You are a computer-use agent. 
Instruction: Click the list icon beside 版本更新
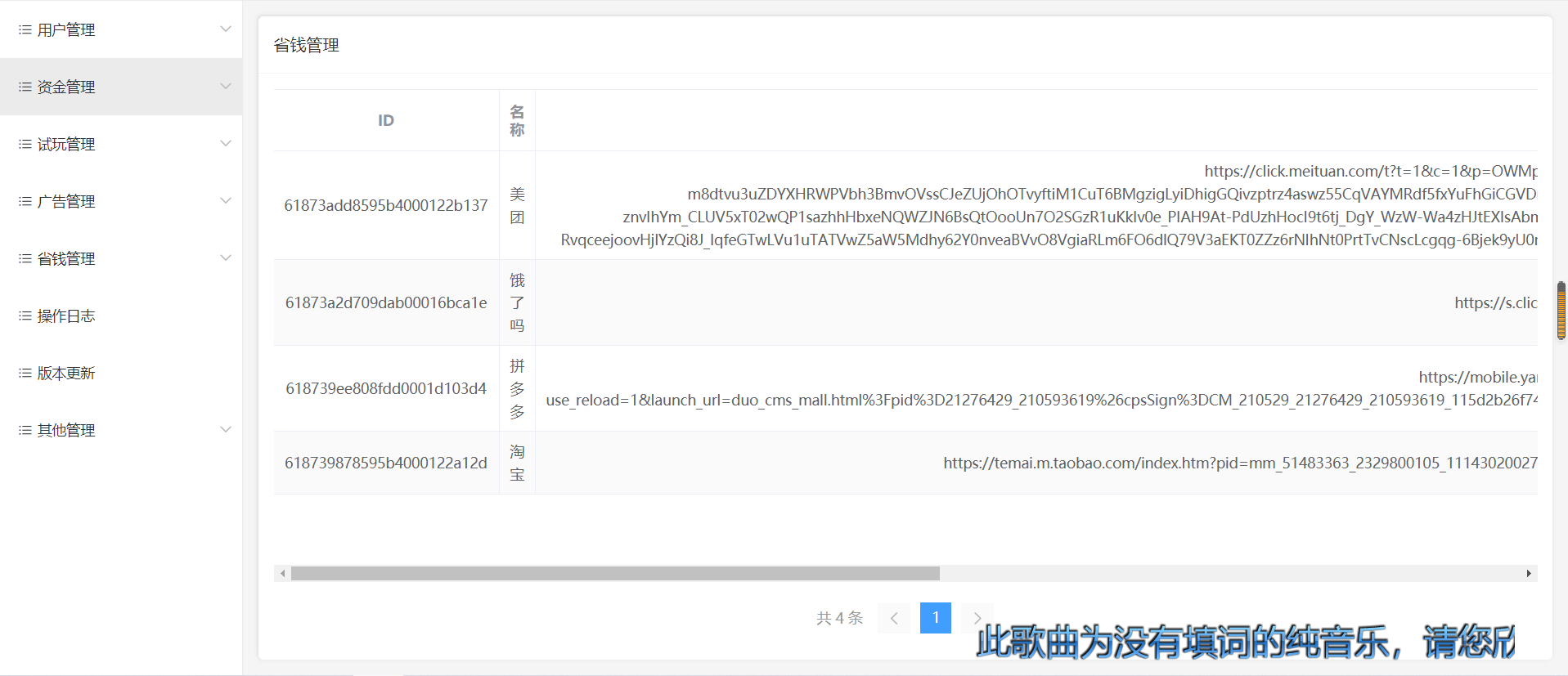[25, 374]
